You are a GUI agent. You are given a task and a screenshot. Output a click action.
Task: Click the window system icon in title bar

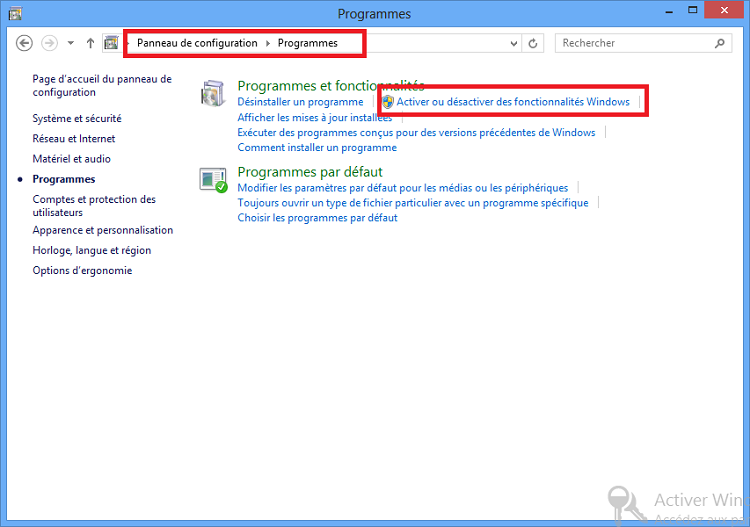tap(15, 13)
